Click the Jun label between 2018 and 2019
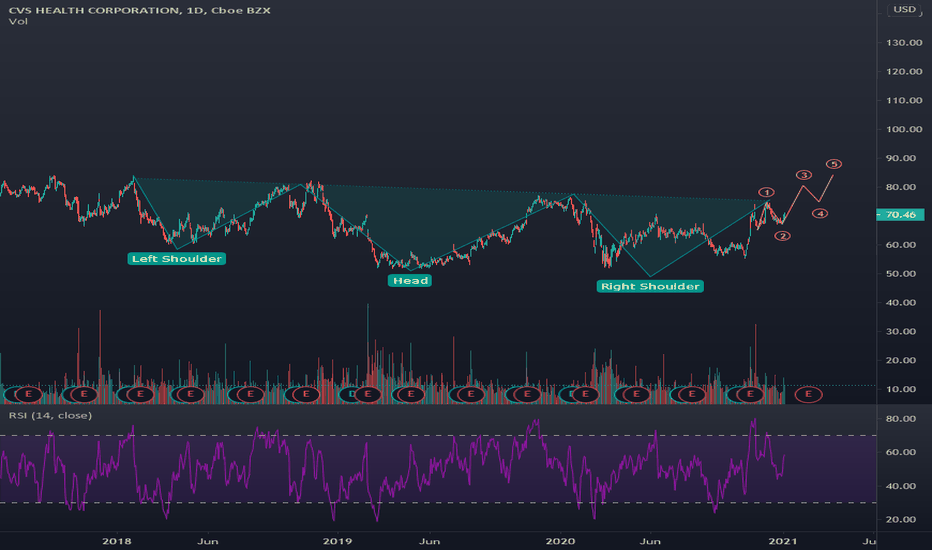932x550 pixels. point(207,541)
